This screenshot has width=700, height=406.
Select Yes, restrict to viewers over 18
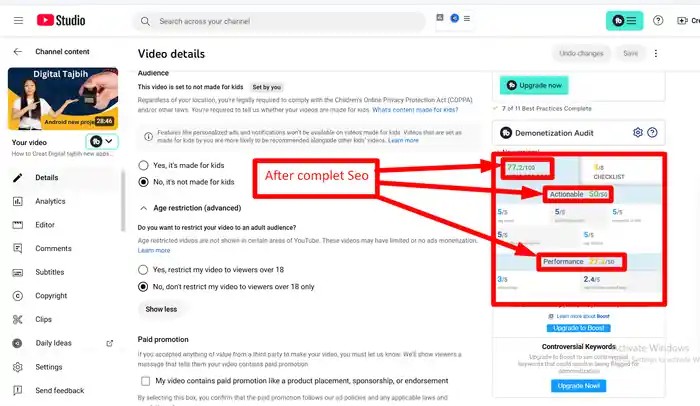[x=143, y=270]
